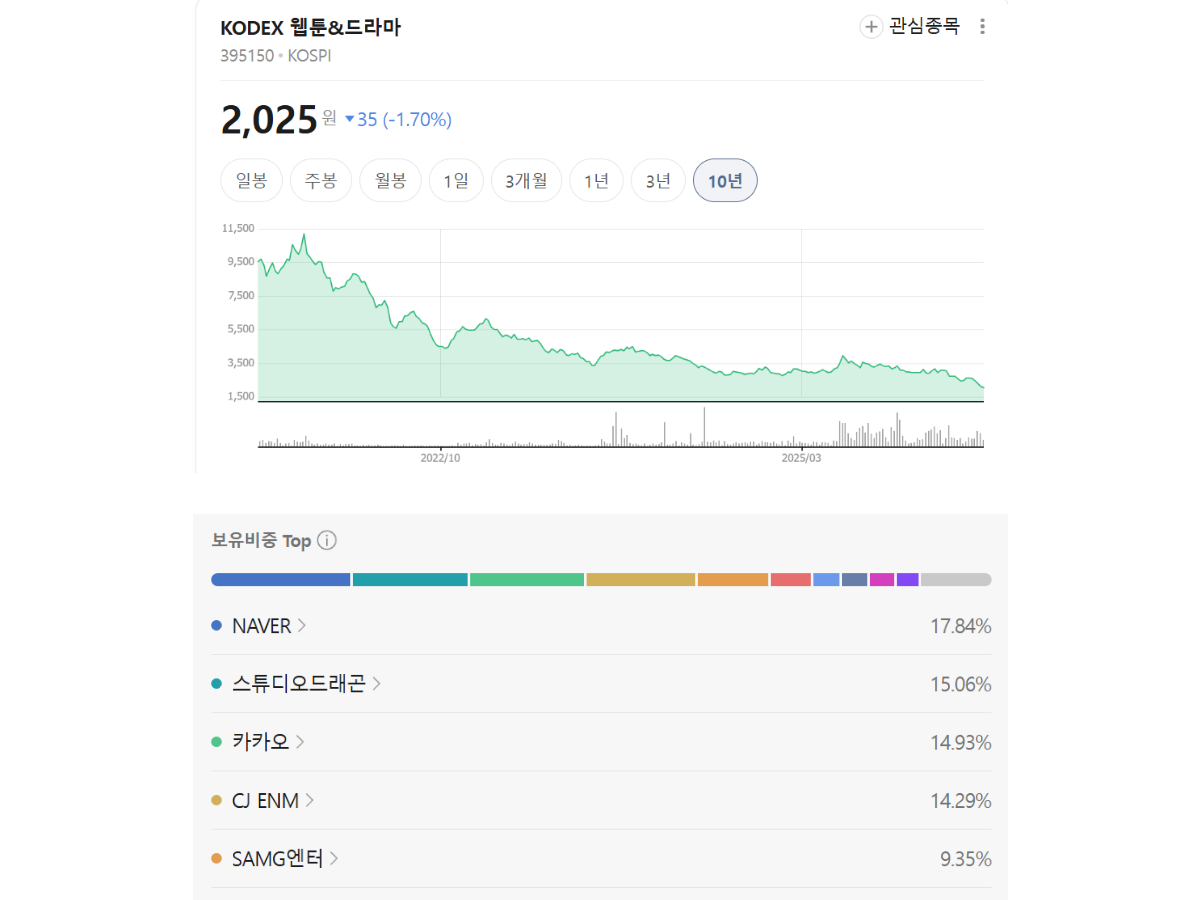Expand chevron next to NAVER
Viewport: 1200px width, 900px height.
pos(302,626)
